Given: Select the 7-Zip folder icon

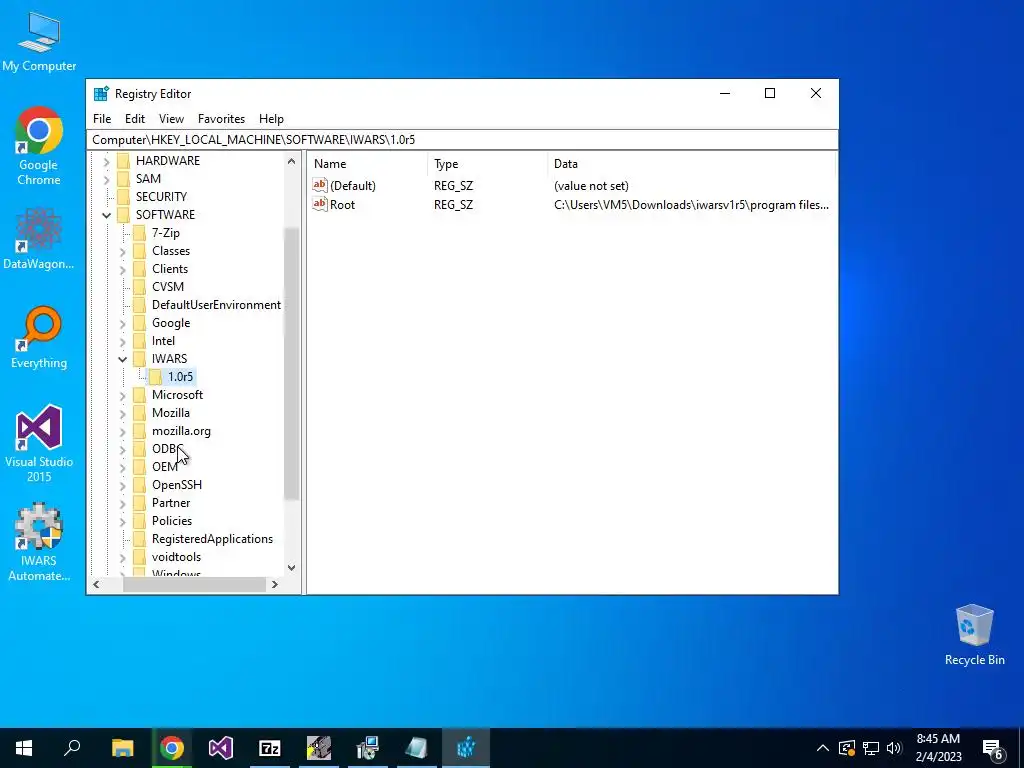Looking at the screenshot, I should 139,233.
